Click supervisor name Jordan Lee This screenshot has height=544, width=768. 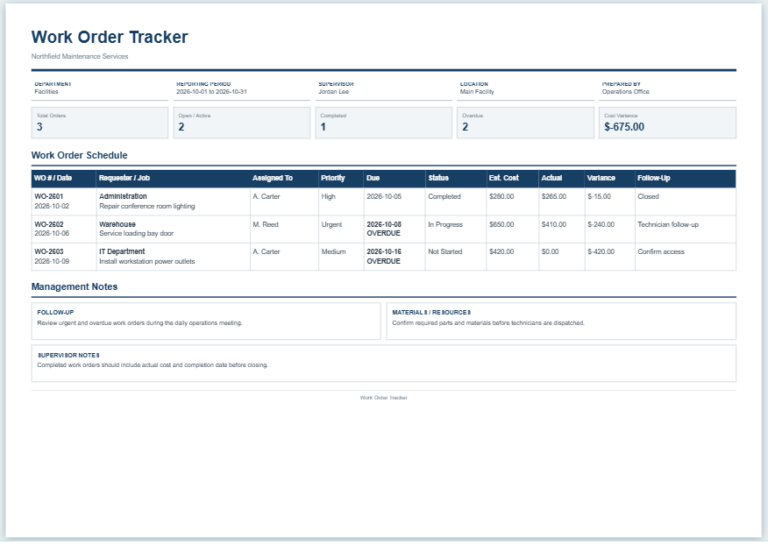[334, 92]
